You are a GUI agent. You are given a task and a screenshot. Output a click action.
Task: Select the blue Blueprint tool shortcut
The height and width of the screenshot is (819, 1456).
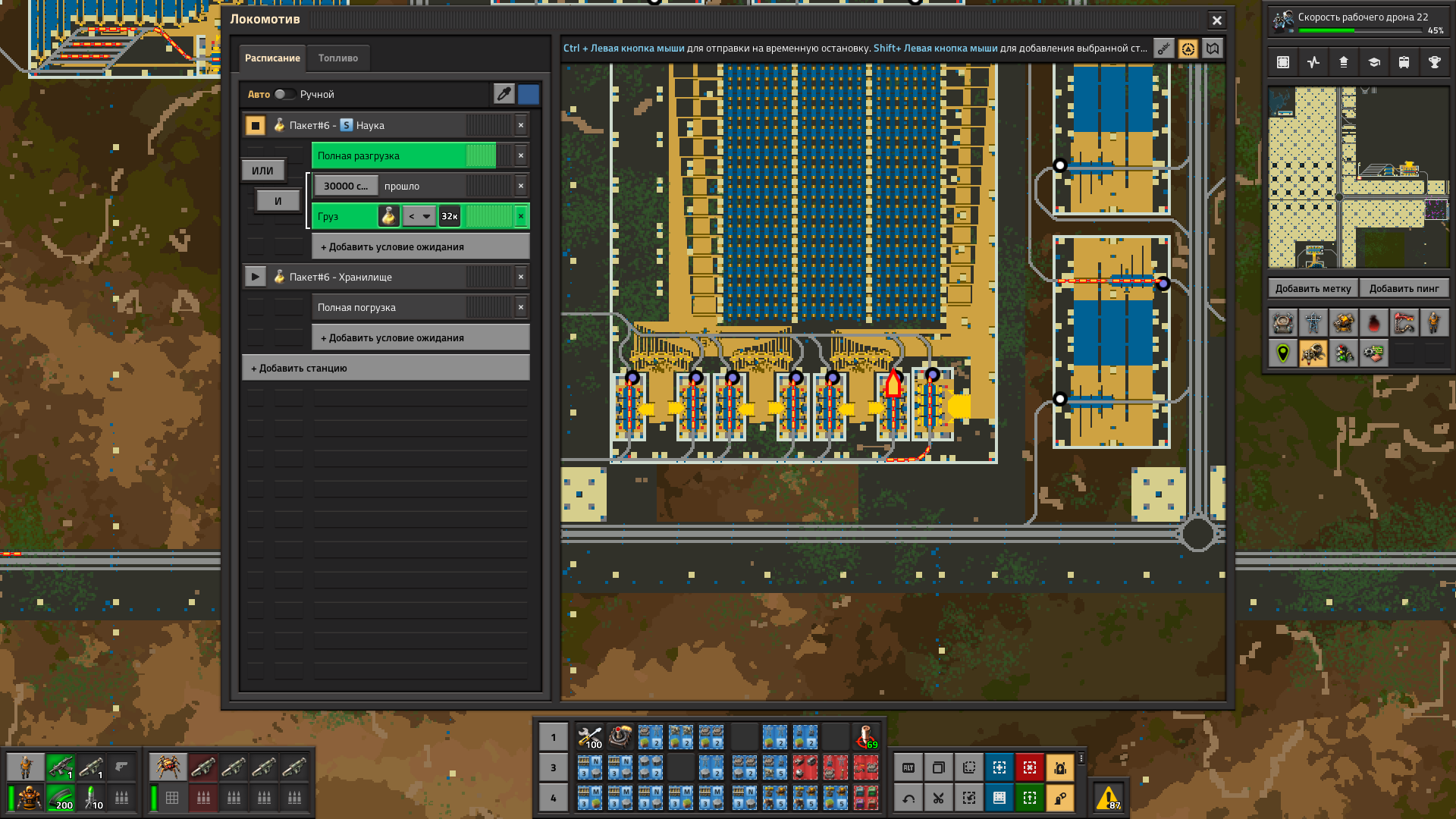[x=999, y=767]
